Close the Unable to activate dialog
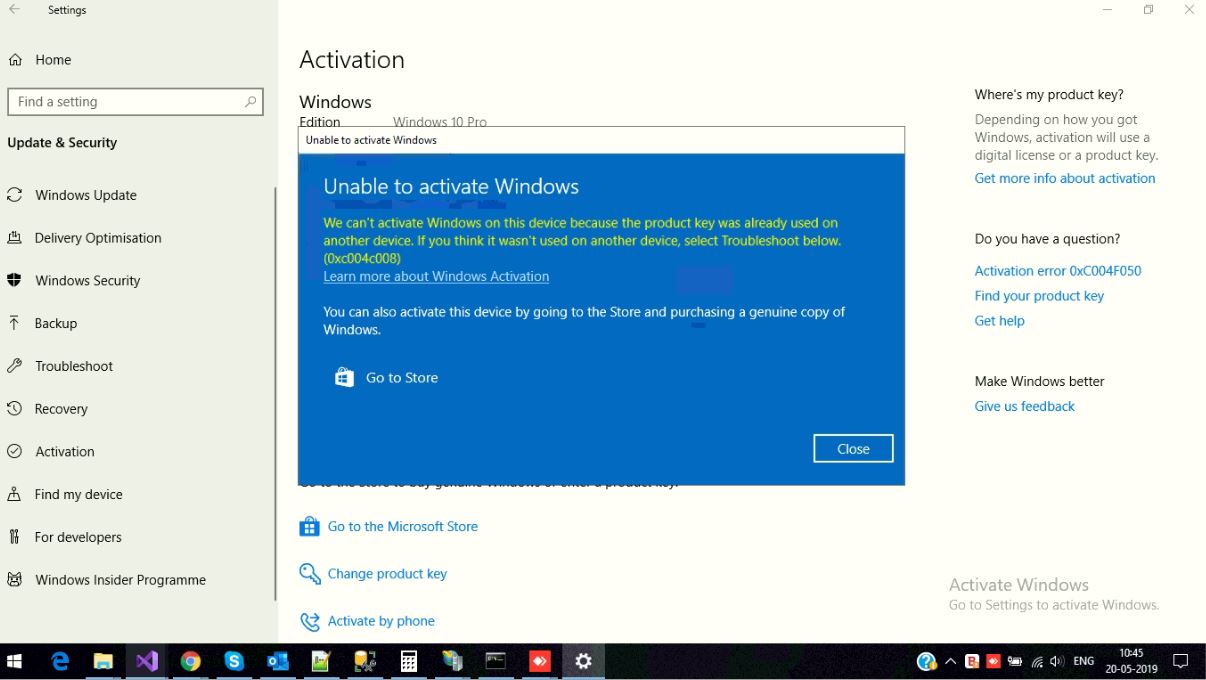Viewport: 1206px width, 680px height. [x=853, y=449]
